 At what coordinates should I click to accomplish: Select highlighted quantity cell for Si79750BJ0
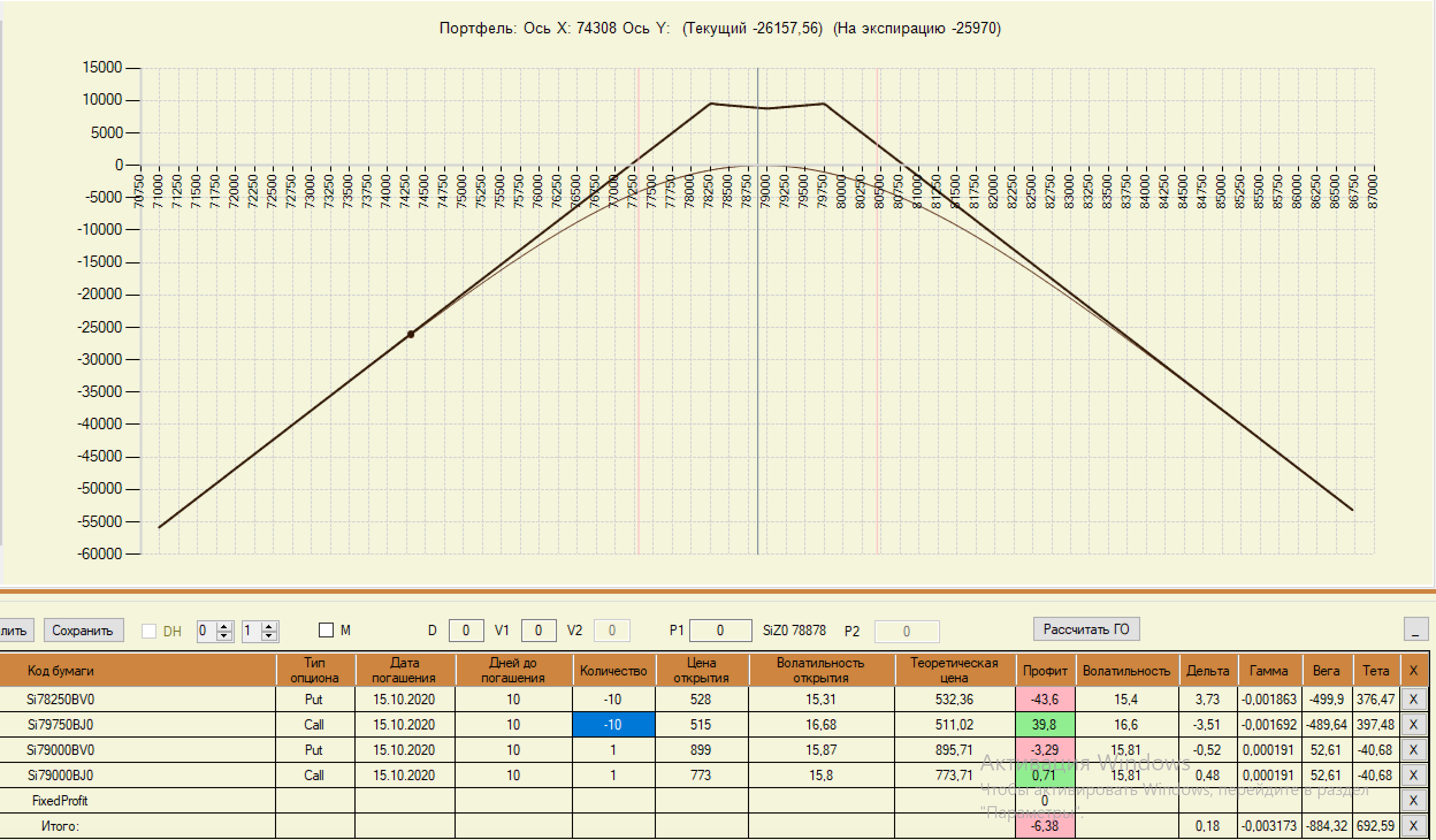(613, 725)
